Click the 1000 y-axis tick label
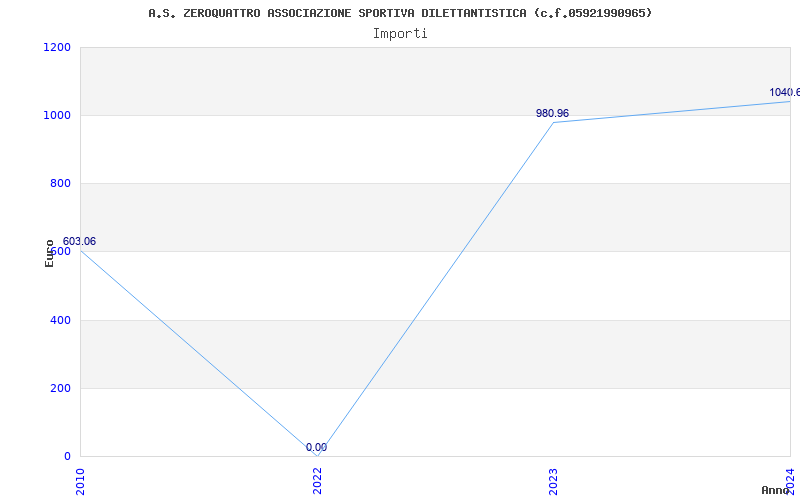This screenshot has height=500, width=800. 57,115
